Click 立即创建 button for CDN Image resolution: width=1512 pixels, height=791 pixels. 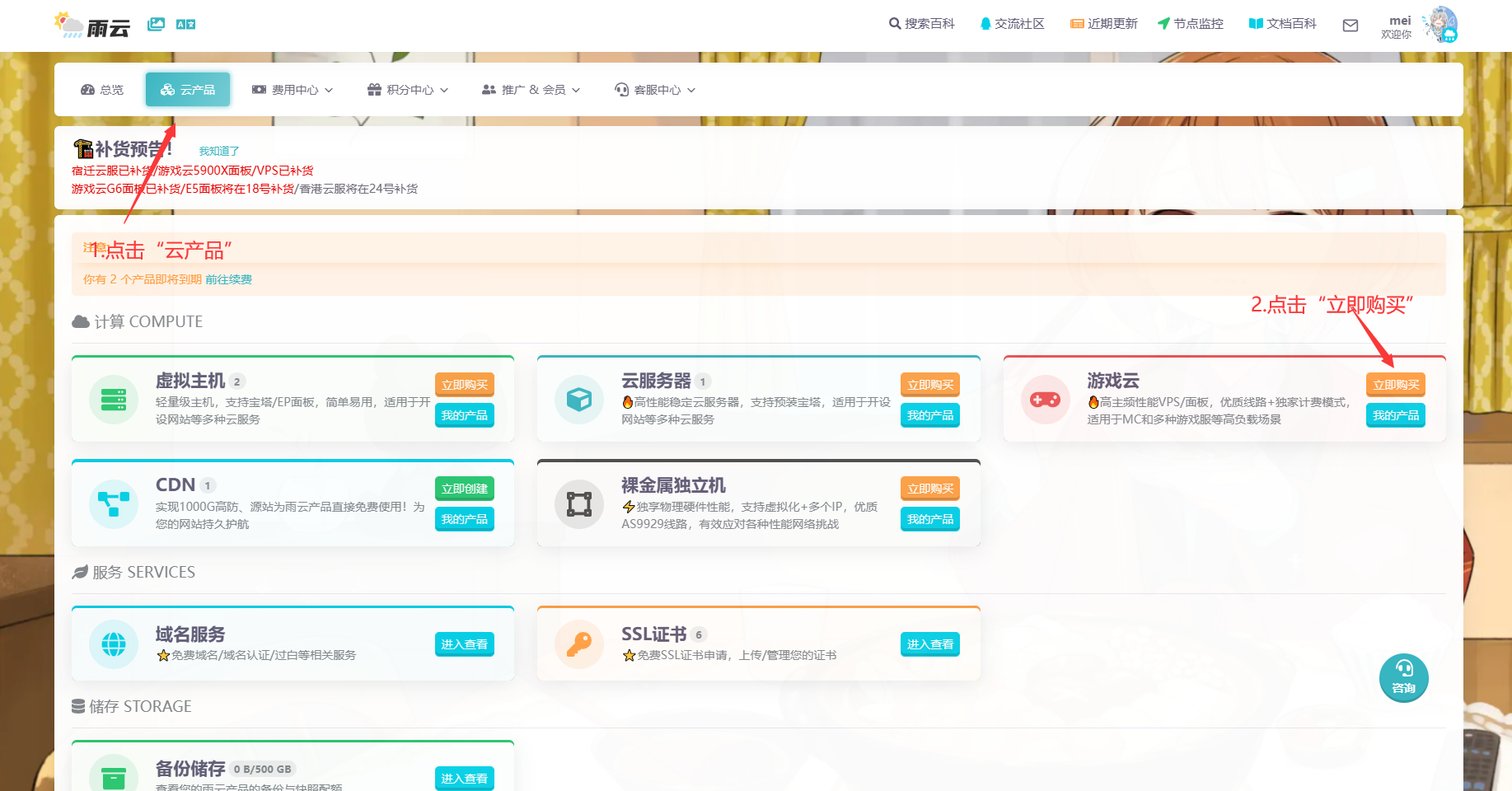464,489
